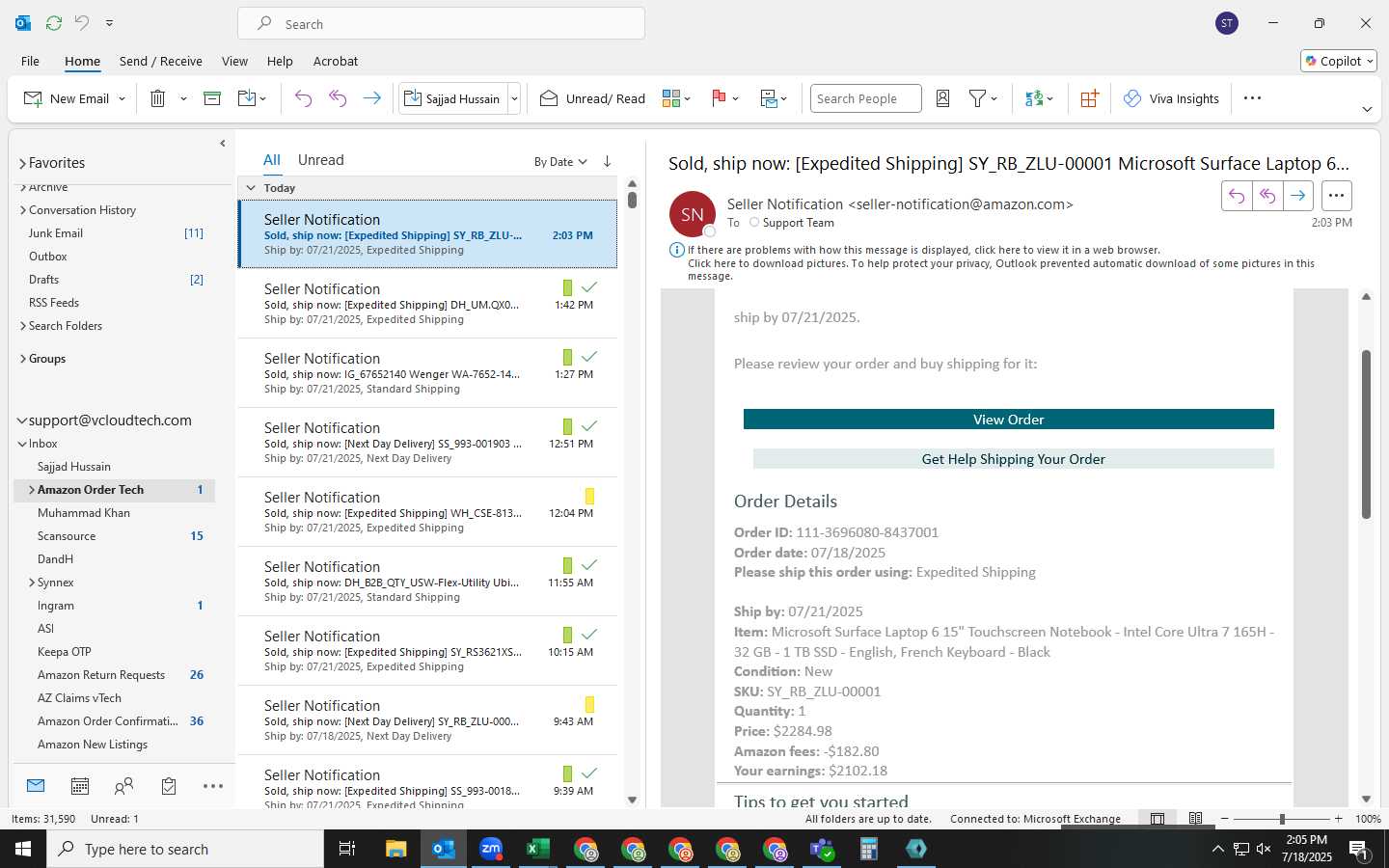Collapse the Today group header
The height and width of the screenshot is (868, 1389).
251,188
